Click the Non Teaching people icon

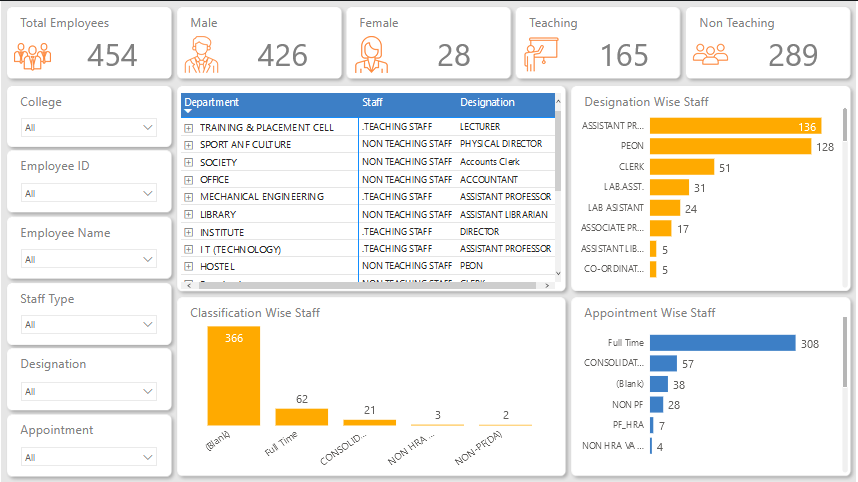[x=710, y=54]
